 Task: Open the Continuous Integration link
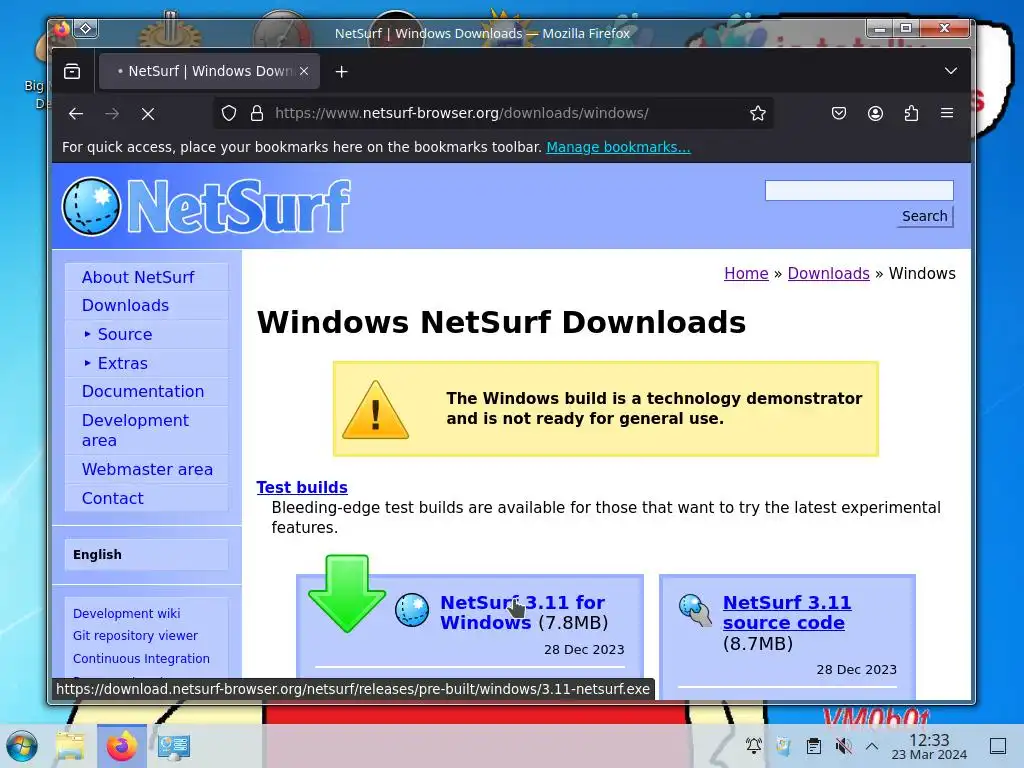141,658
